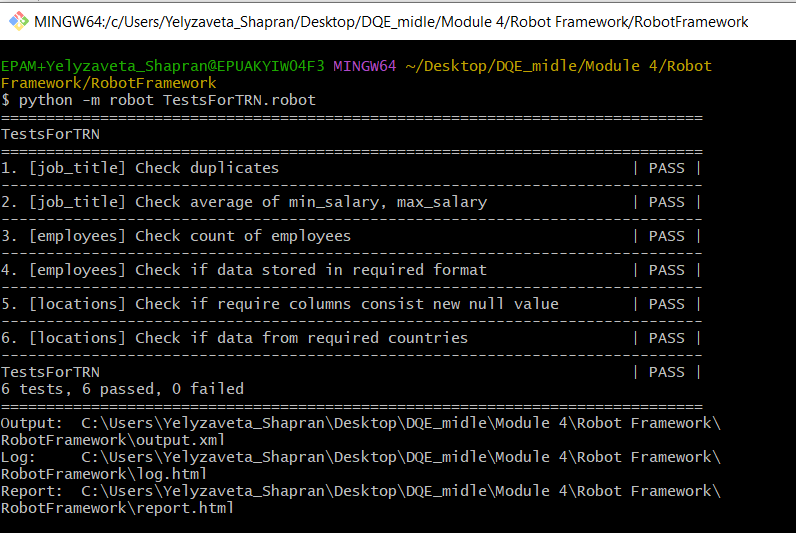The image size is (796, 533).
Task: Click test 3 Check count of employees
Action: pos(176,236)
